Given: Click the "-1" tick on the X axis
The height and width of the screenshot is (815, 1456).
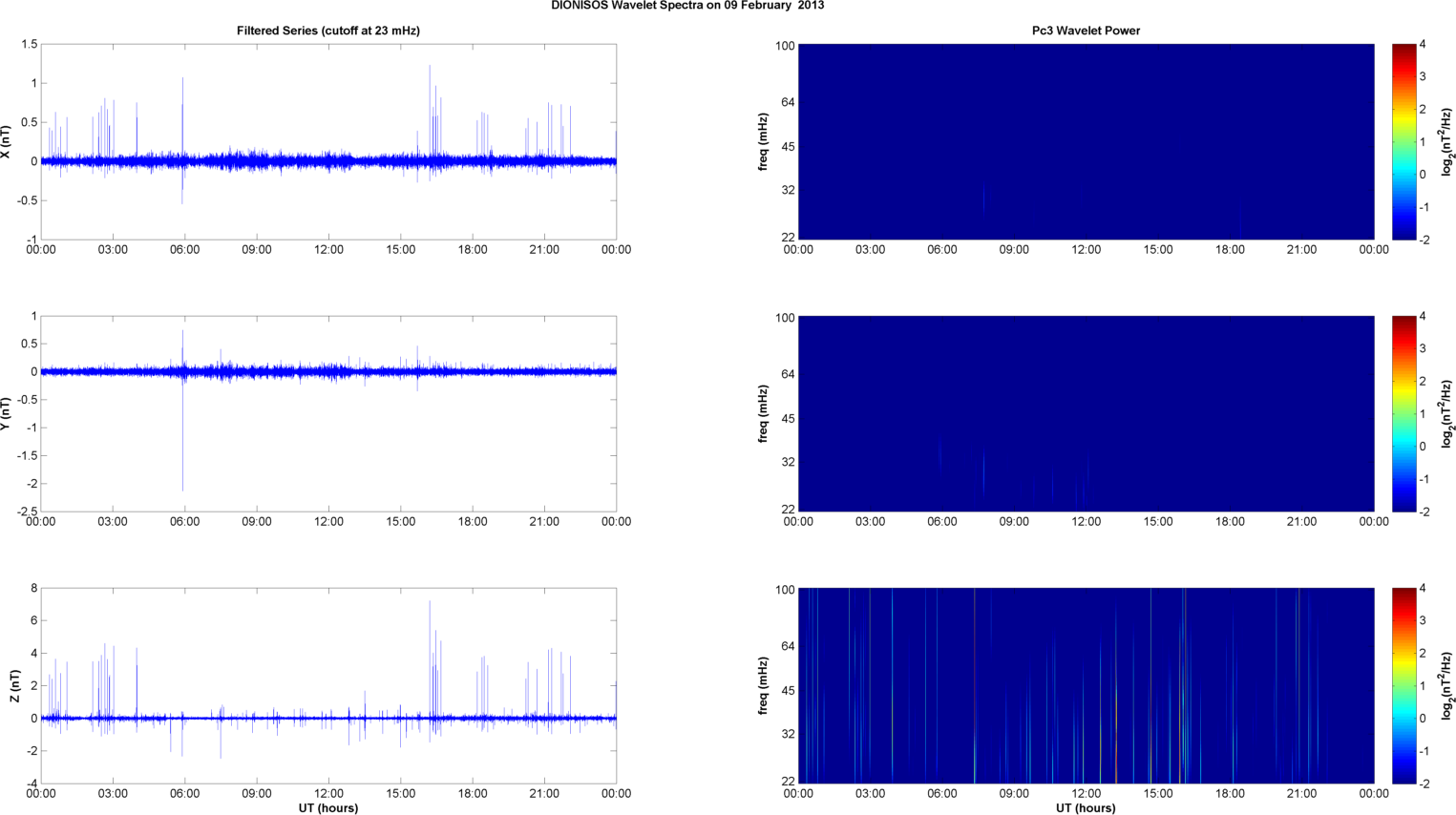Looking at the screenshot, I should tap(32, 240).
